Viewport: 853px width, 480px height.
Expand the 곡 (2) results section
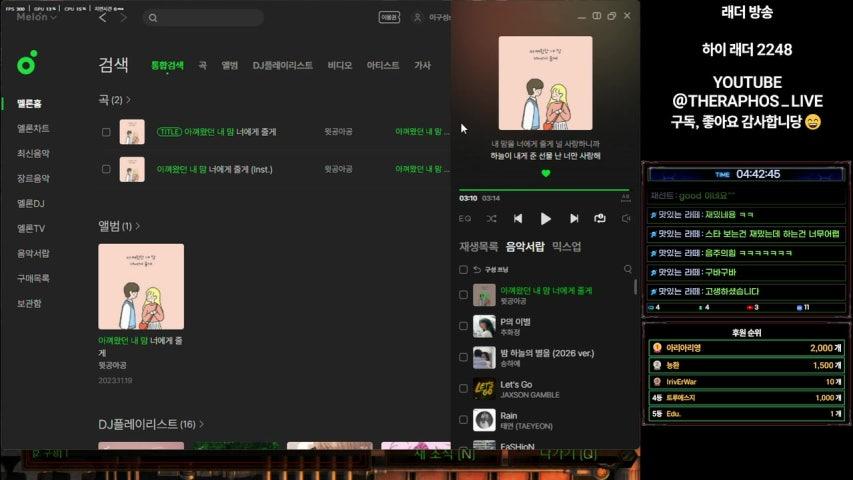point(114,100)
